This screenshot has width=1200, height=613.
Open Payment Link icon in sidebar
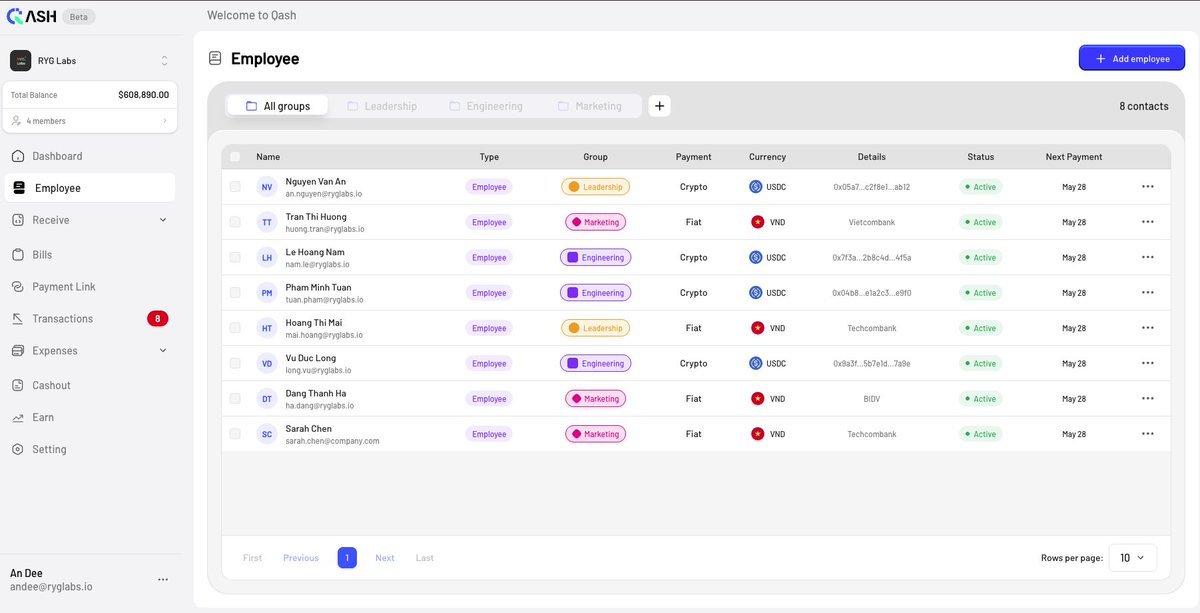click(17, 287)
